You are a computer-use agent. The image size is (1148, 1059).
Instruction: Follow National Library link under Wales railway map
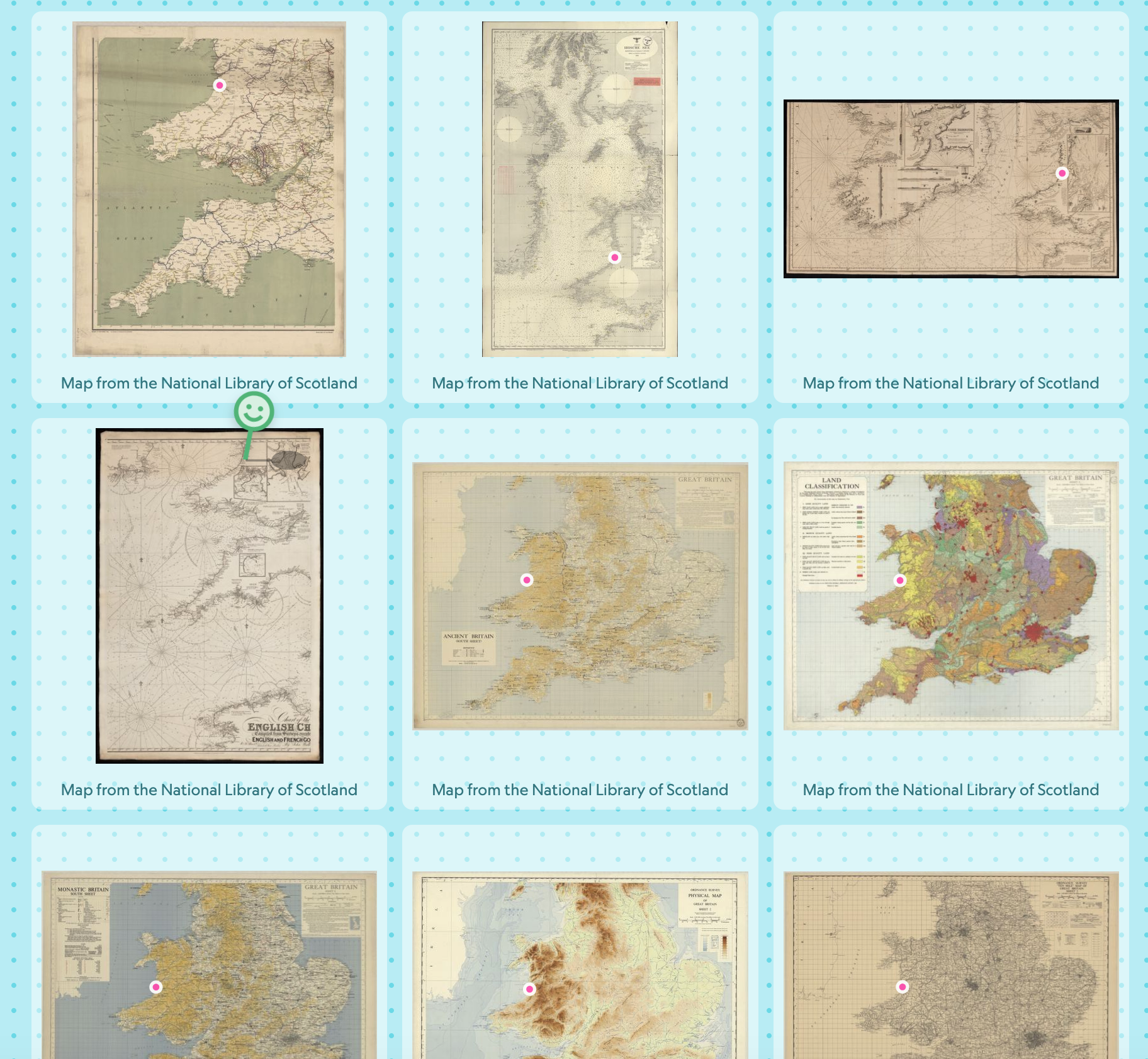click(x=209, y=383)
